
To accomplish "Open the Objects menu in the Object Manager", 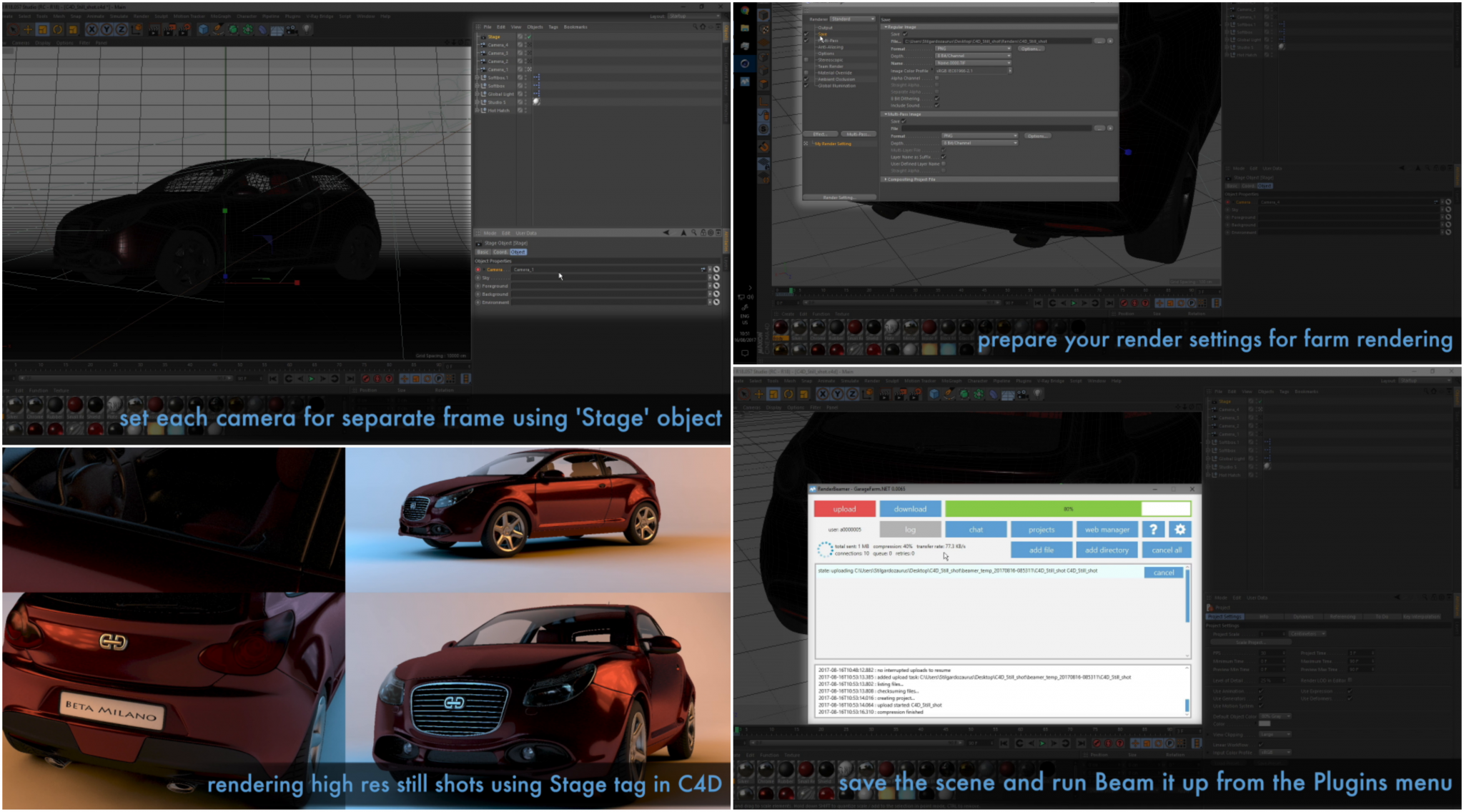I will coord(535,27).
